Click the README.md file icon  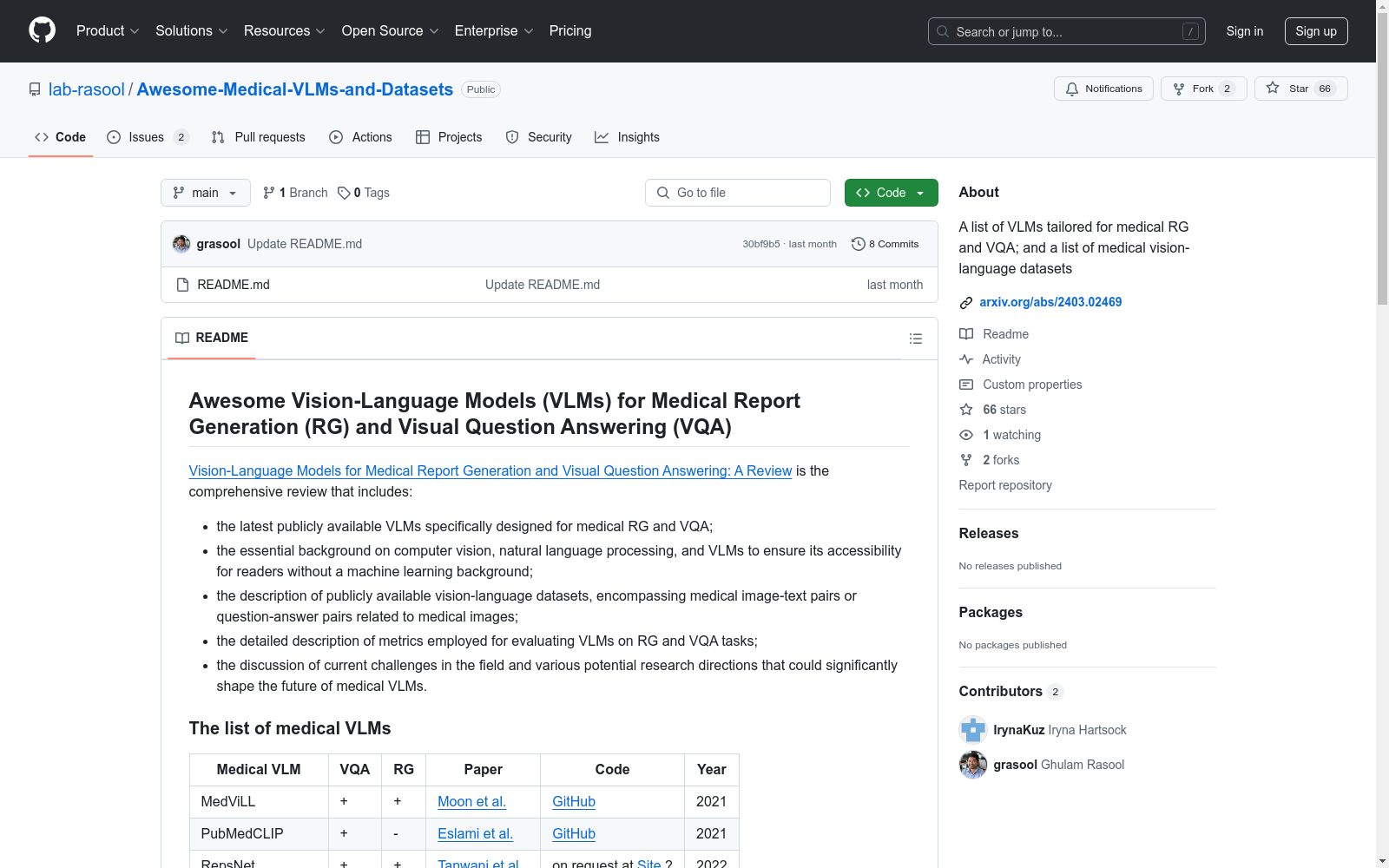182,285
